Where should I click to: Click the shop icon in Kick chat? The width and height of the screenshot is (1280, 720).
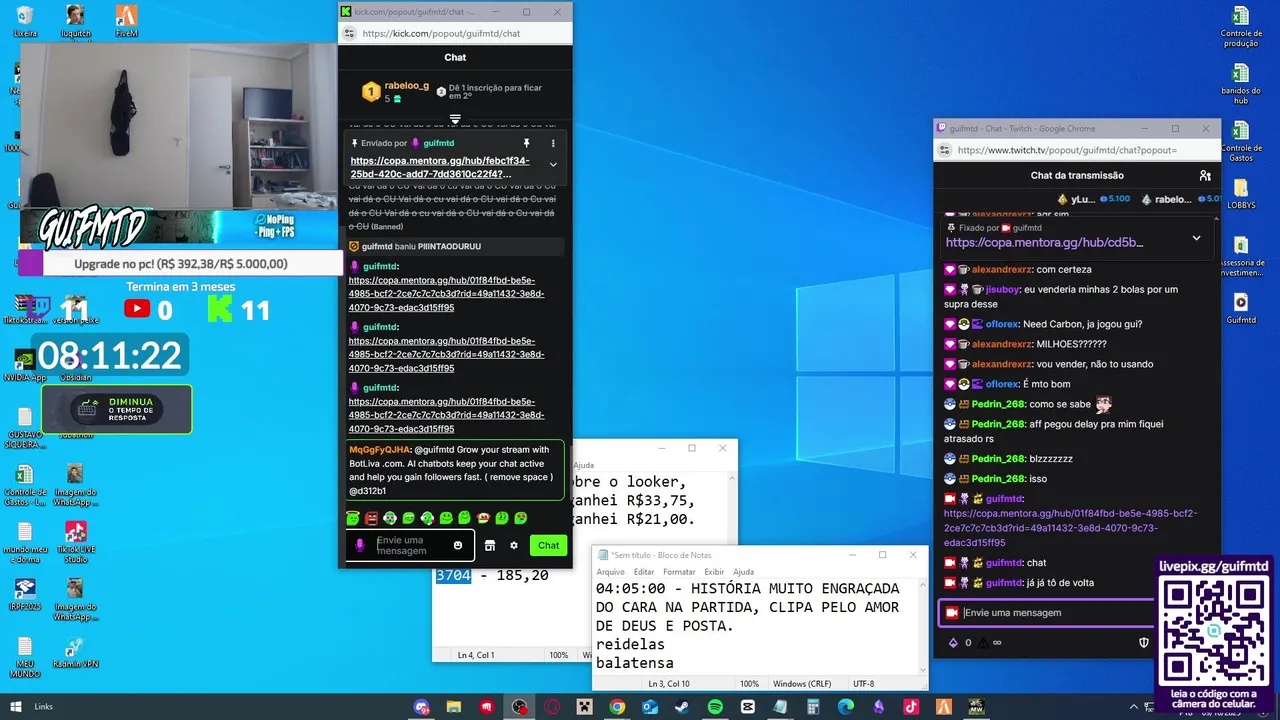click(490, 545)
